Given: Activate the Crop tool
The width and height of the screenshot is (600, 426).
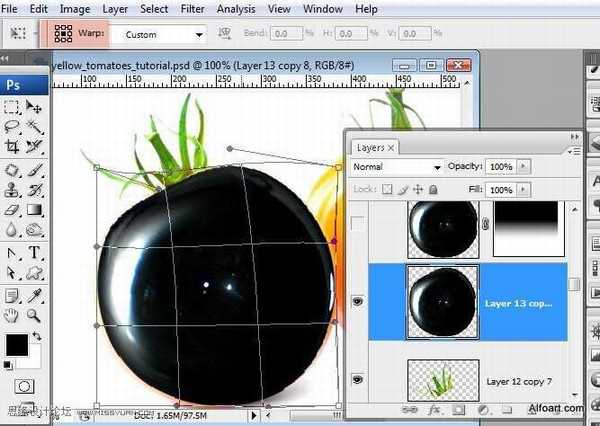Looking at the screenshot, I should tap(12, 148).
